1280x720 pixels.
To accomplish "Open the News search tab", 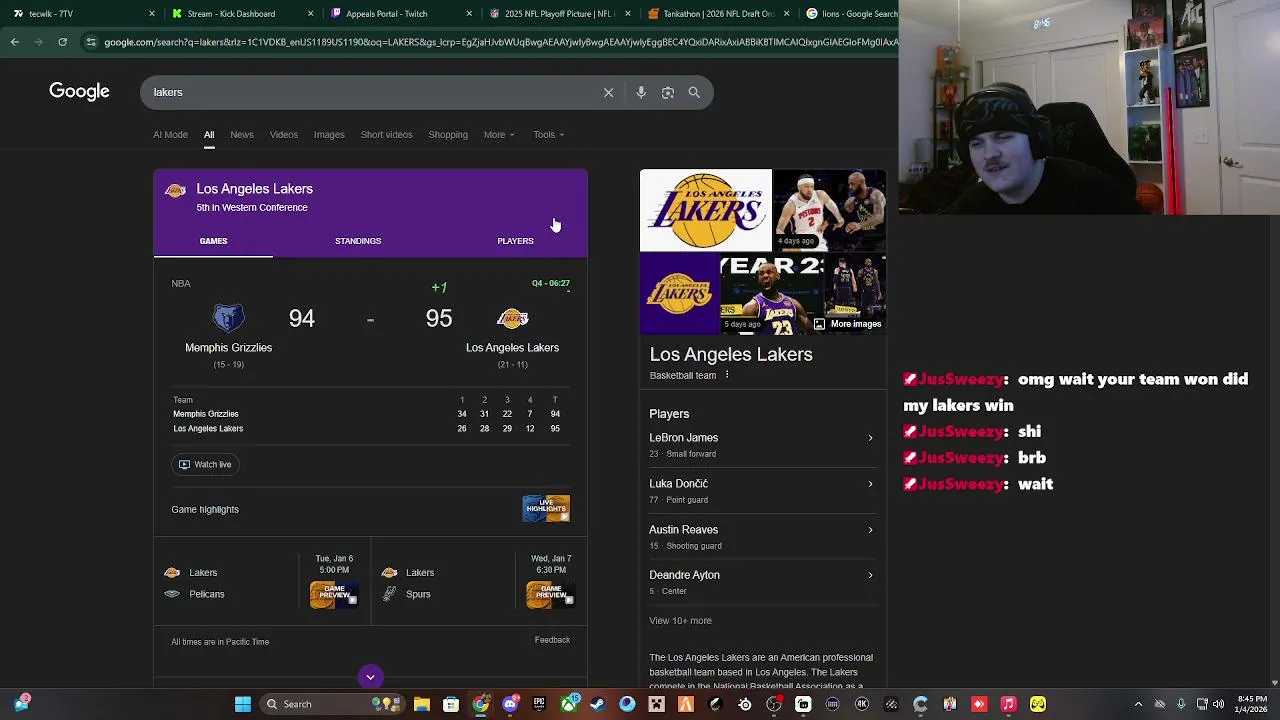I will [242, 134].
